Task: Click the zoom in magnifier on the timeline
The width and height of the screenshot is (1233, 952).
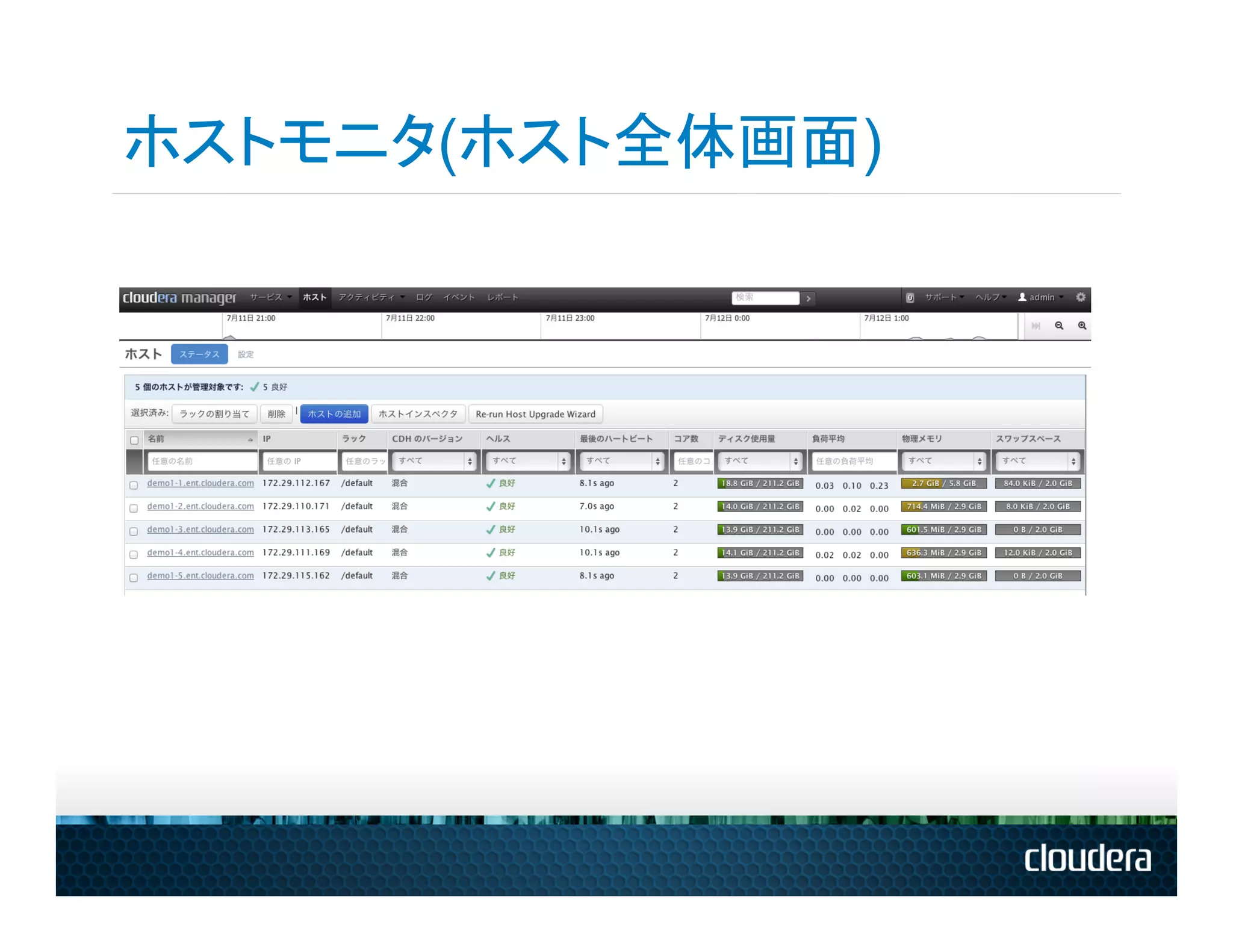Action: [1082, 326]
